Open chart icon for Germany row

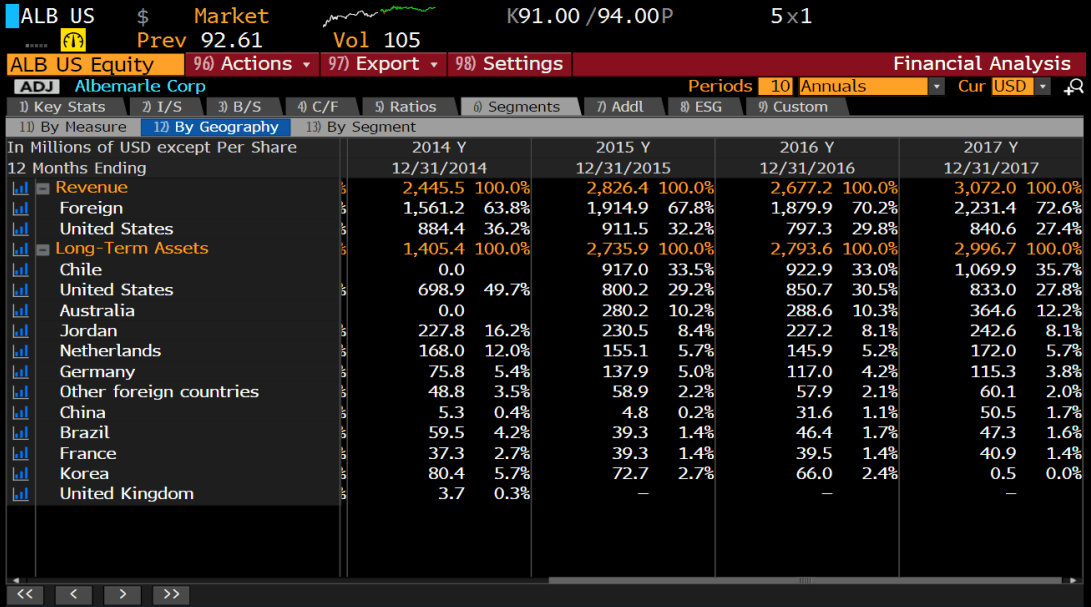21,372
